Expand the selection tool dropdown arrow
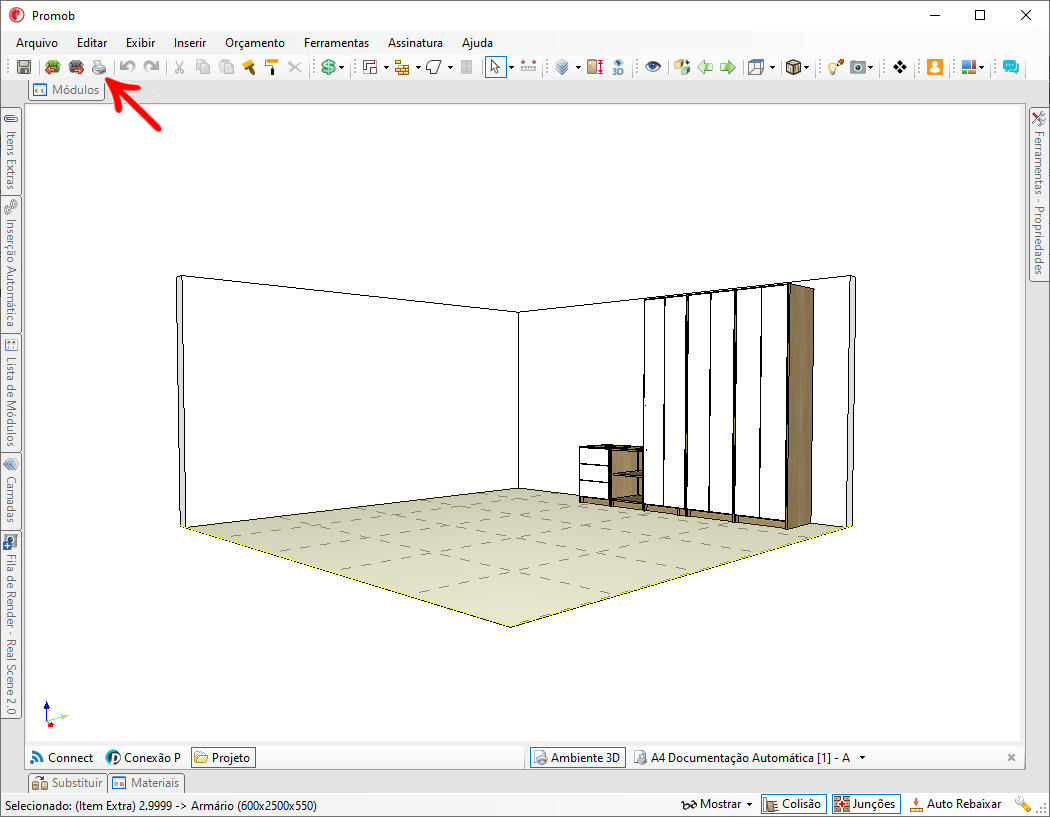Viewport: 1050px width, 817px height. point(511,68)
